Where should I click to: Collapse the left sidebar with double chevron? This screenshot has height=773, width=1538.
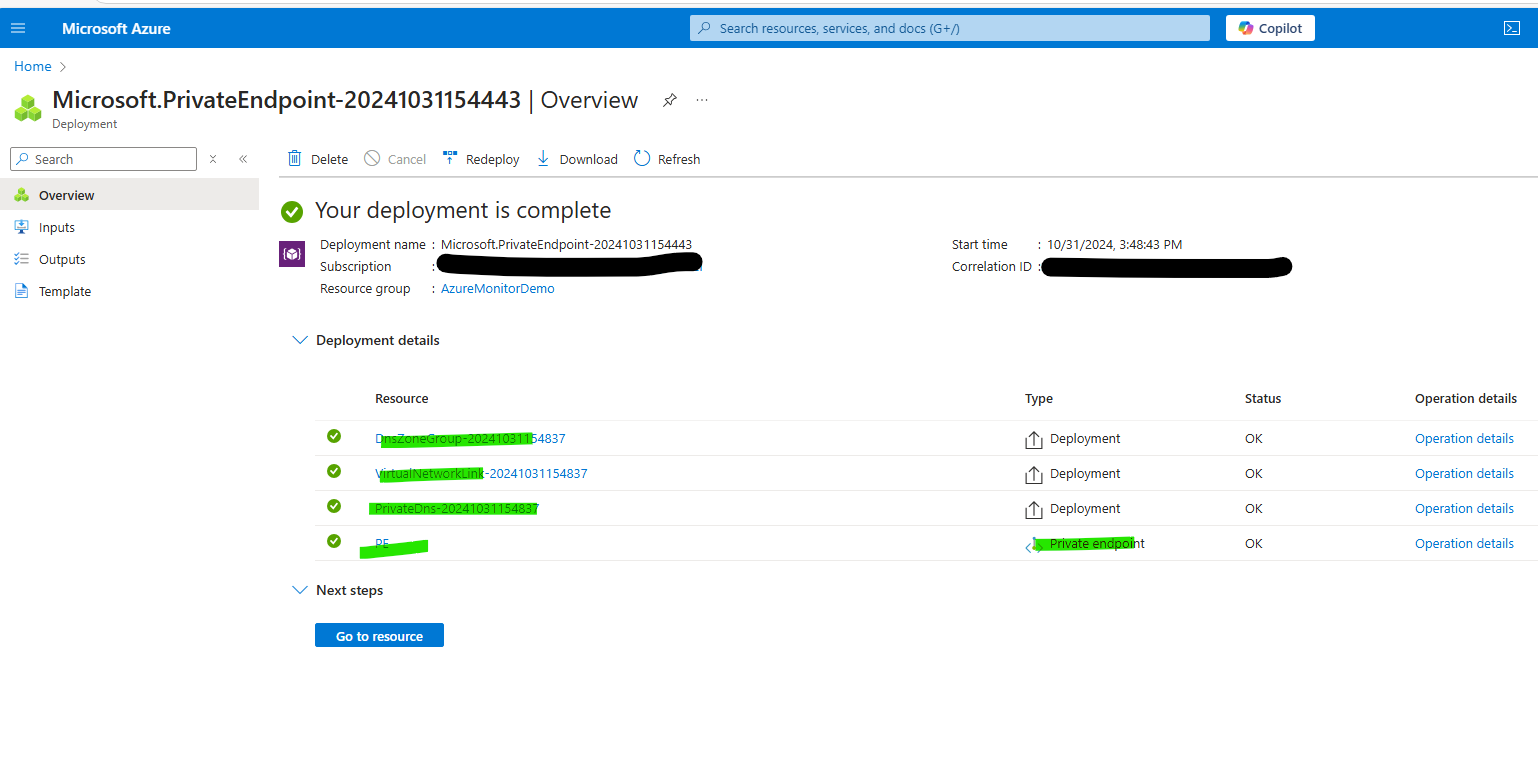point(243,159)
